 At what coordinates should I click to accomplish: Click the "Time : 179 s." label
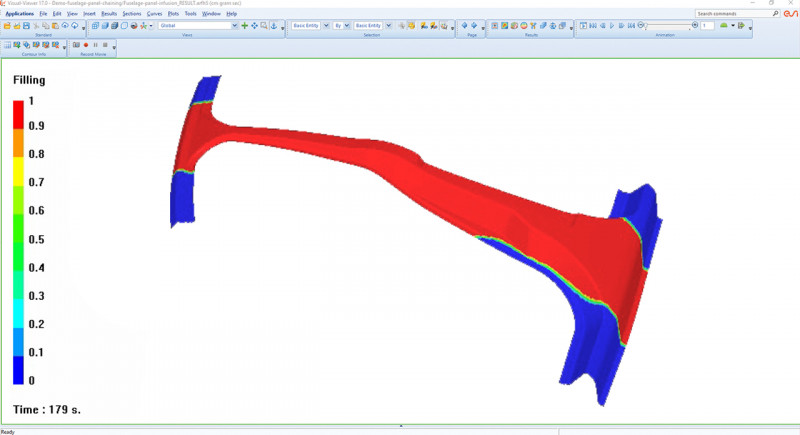[47, 410]
